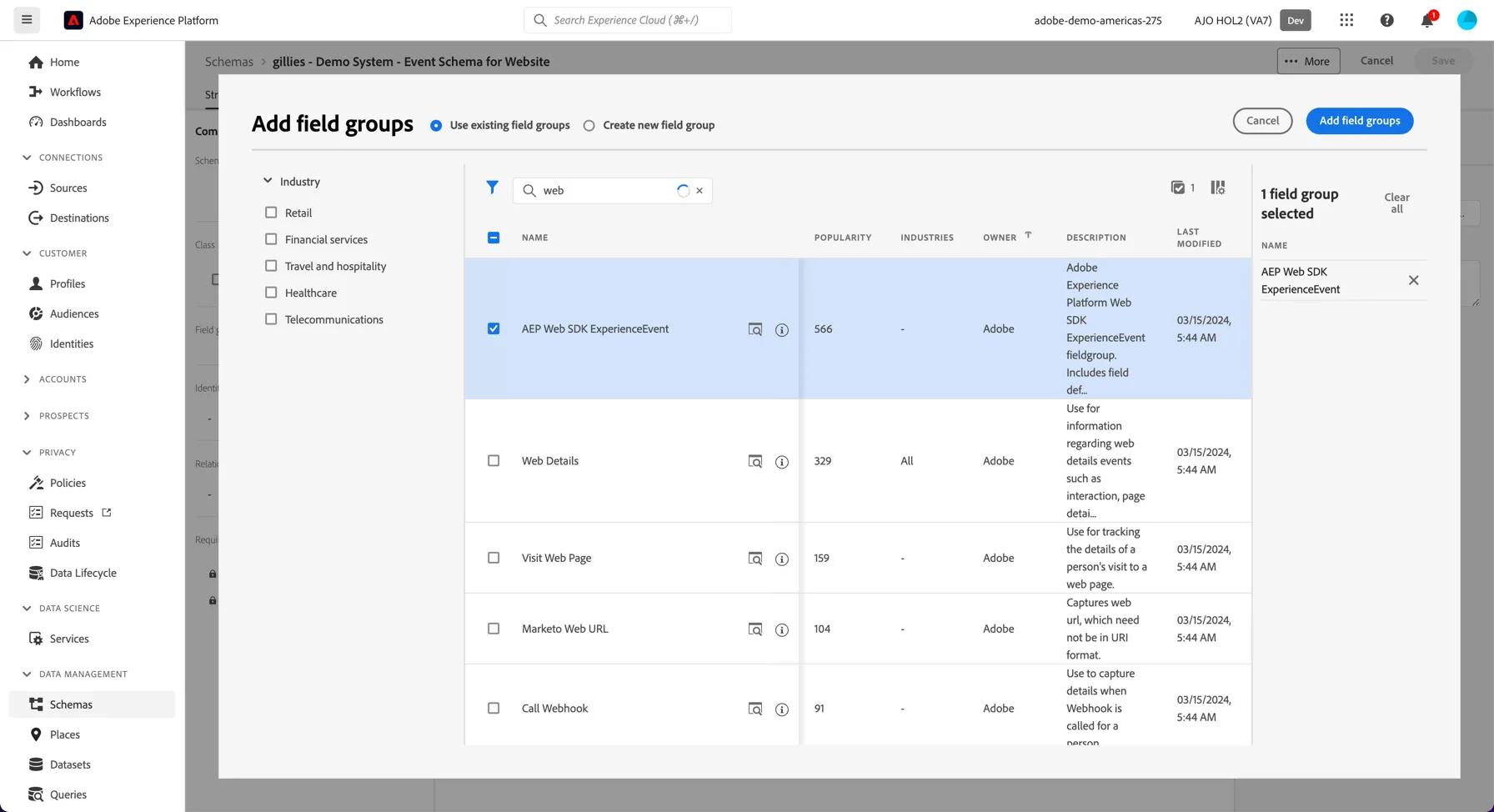Screen dimensions: 1494x812
Task: Preview the Marketo Web URL field group
Action: pyautogui.click(x=755, y=629)
